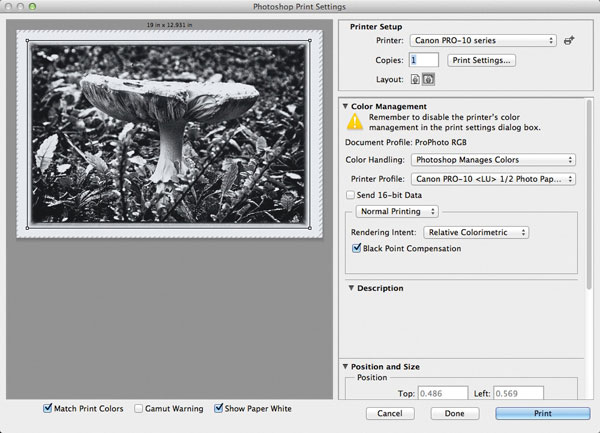
Task: Toggle Match Print Colors checkbox
Action: point(47,408)
